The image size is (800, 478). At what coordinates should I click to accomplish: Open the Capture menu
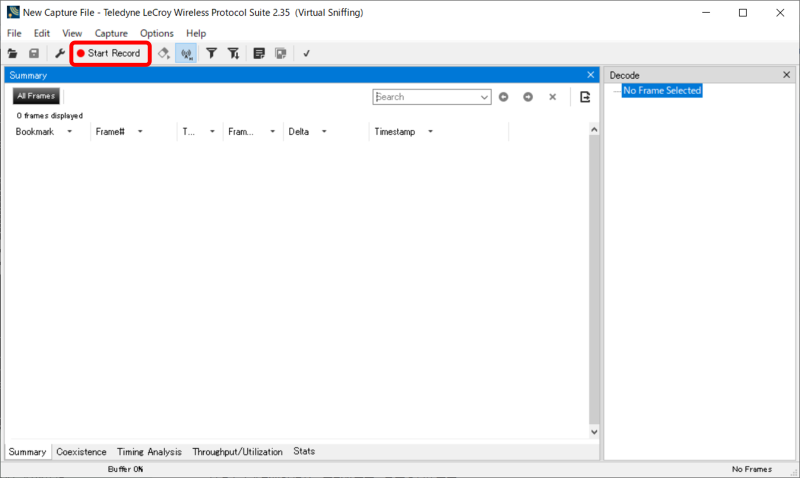point(111,33)
